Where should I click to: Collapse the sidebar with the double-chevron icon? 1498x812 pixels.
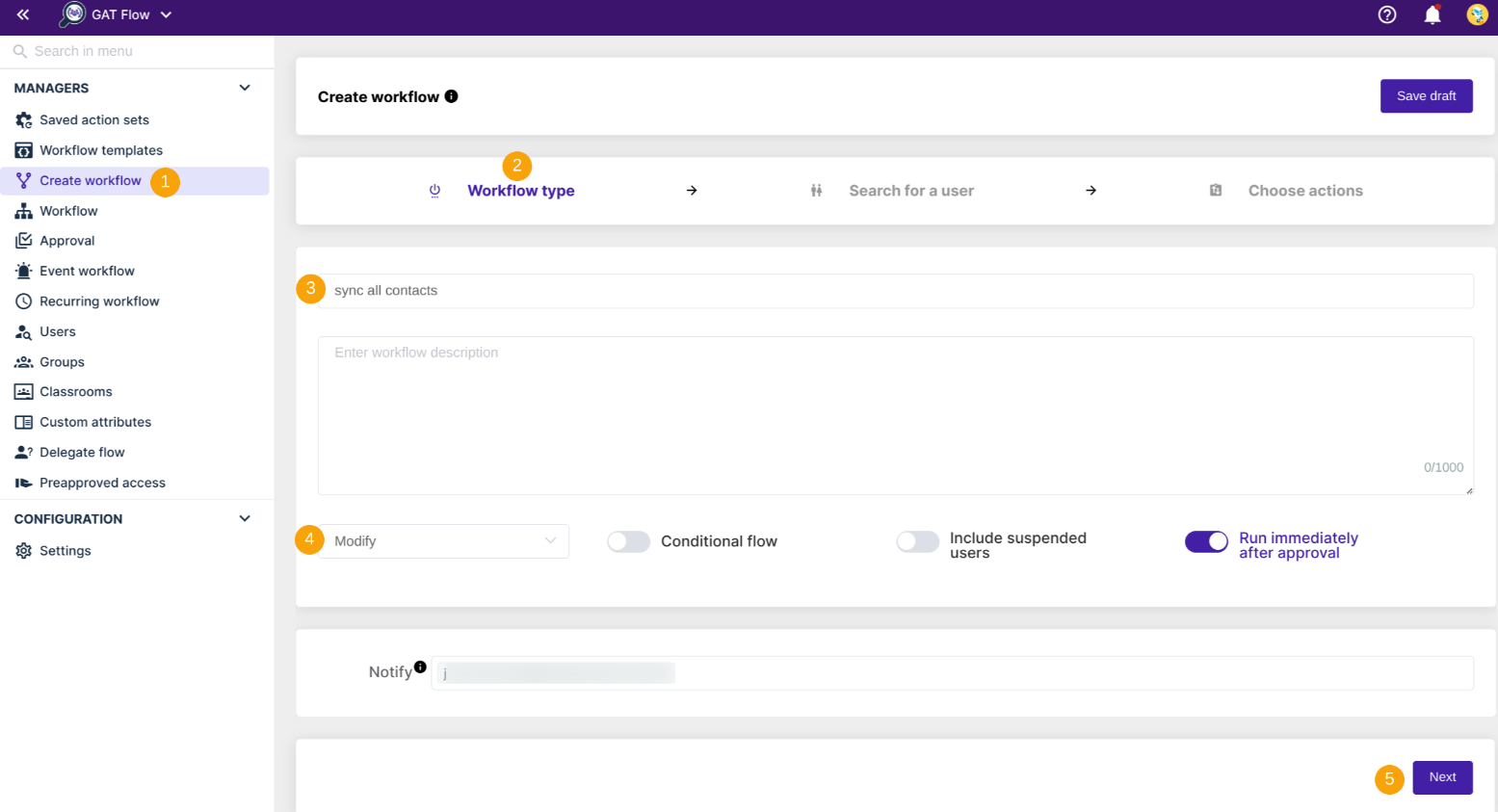22,14
